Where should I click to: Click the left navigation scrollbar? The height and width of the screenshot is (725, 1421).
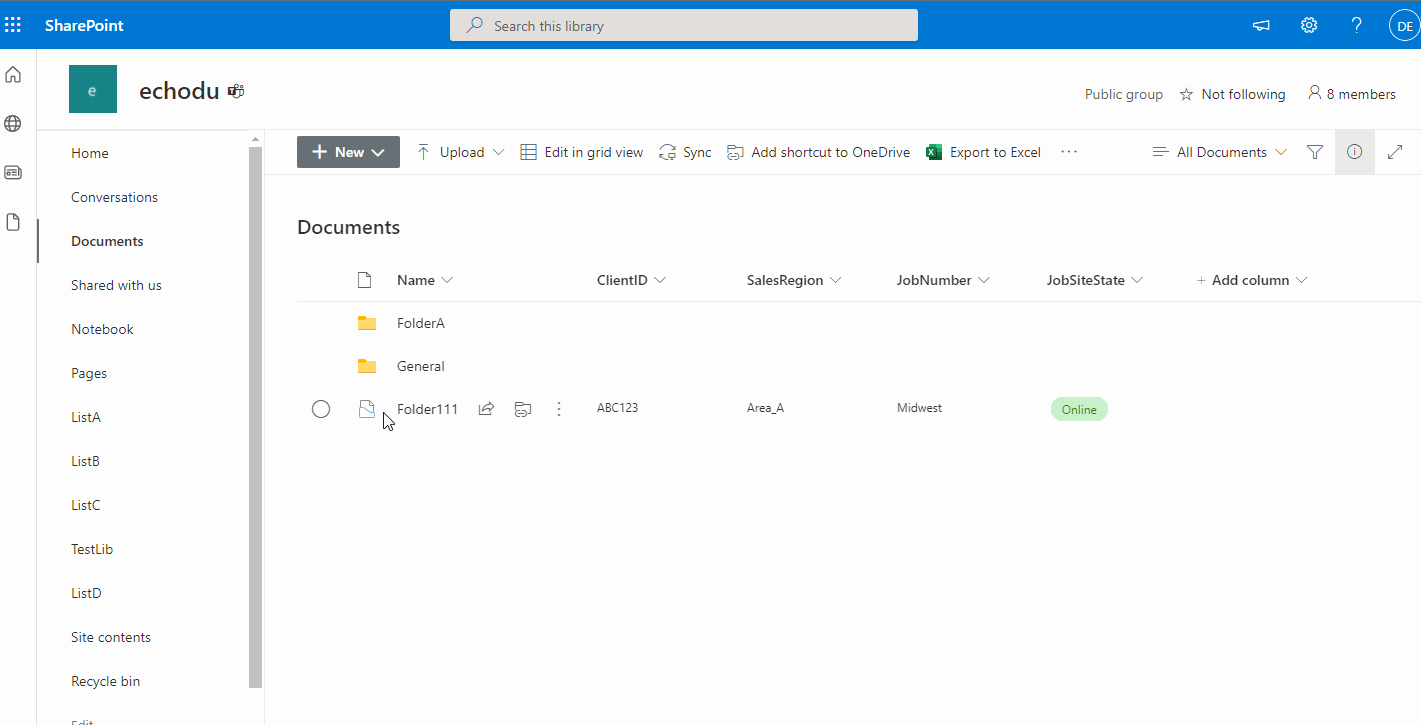coord(255,418)
